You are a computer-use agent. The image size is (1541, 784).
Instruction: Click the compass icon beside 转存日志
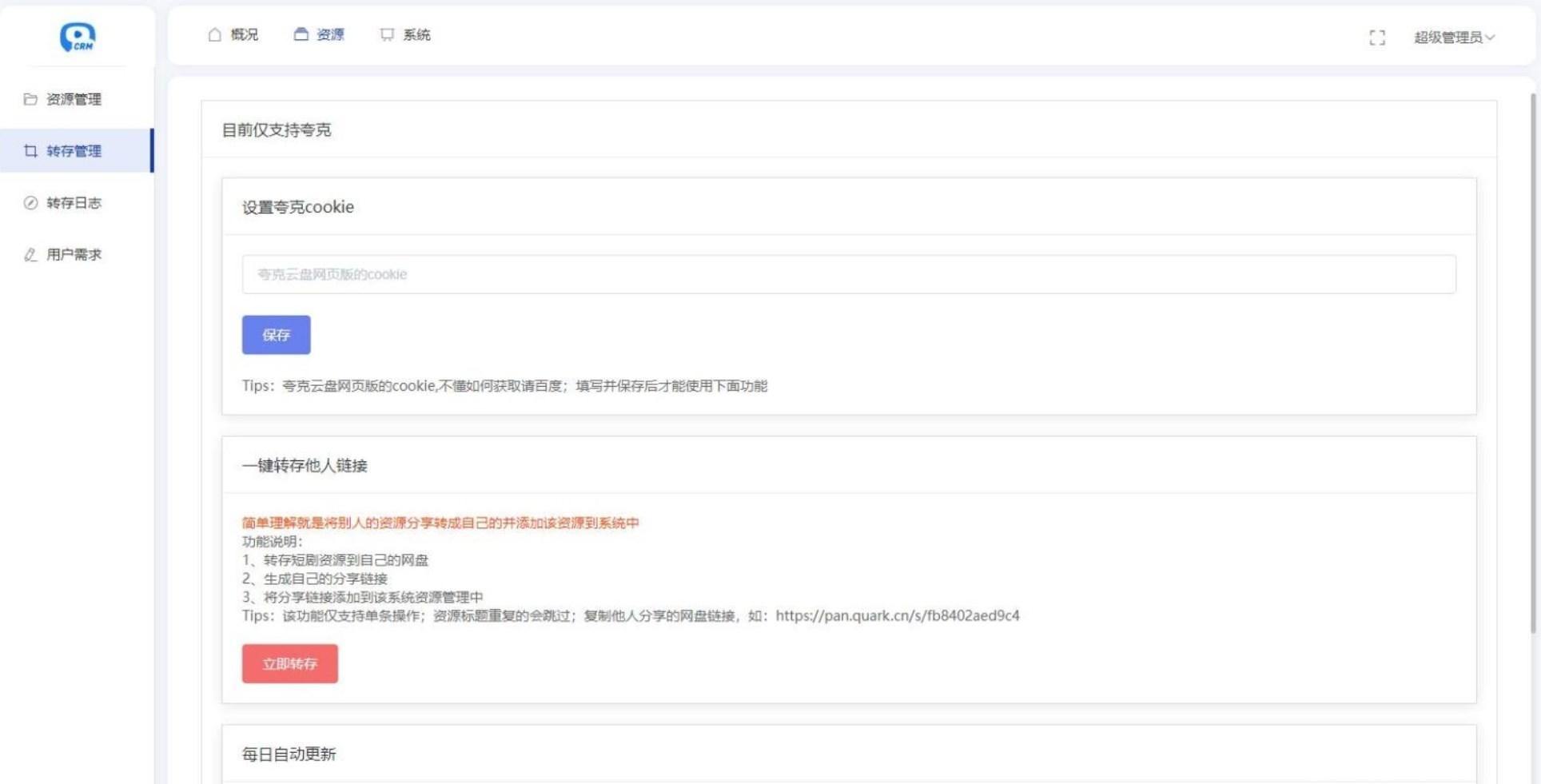pyautogui.click(x=30, y=203)
